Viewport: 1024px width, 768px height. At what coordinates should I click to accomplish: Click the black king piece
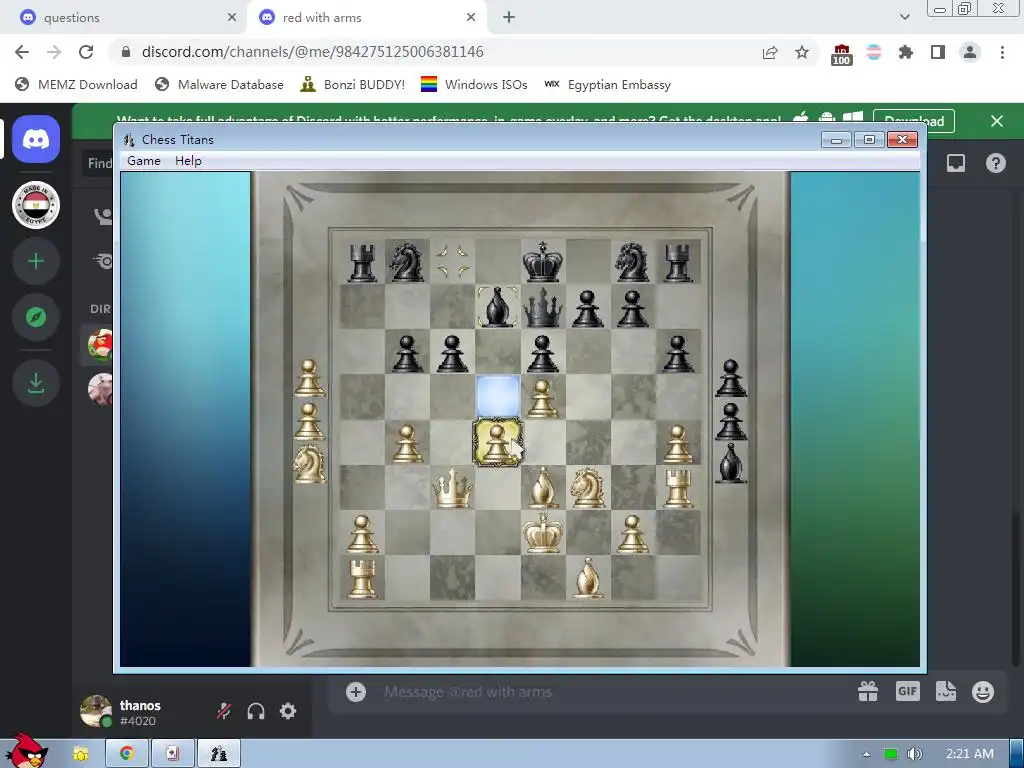point(543,261)
